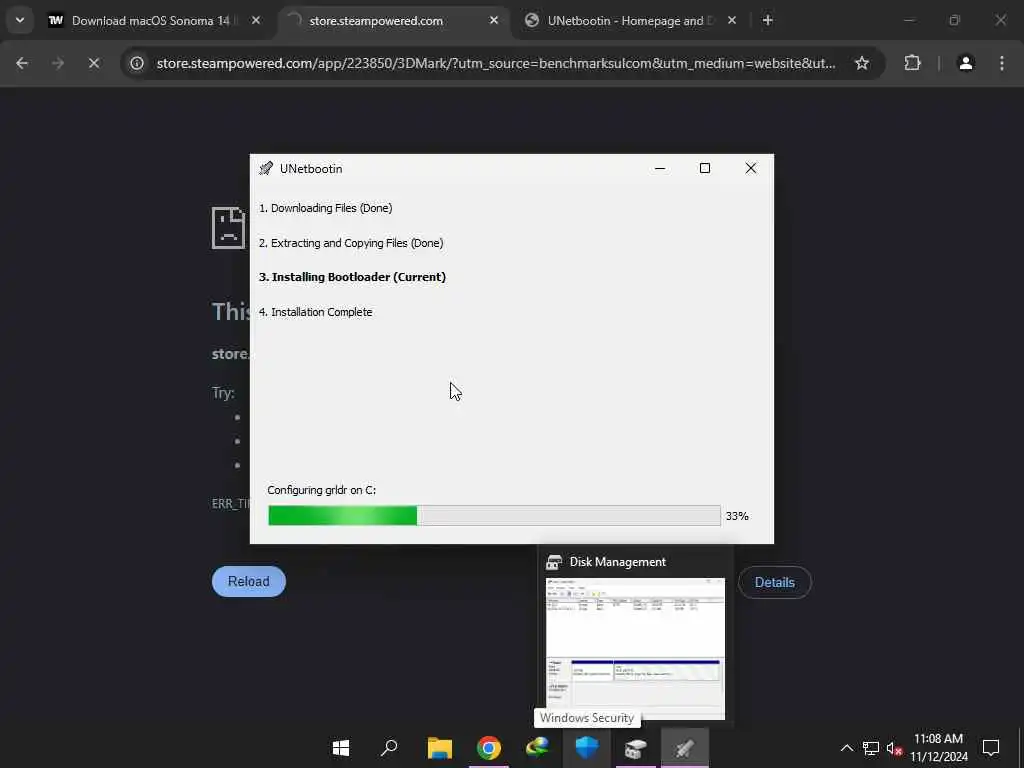1024x768 pixels.
Task: Open a new Chrome tab
Action: pos(768,21)
